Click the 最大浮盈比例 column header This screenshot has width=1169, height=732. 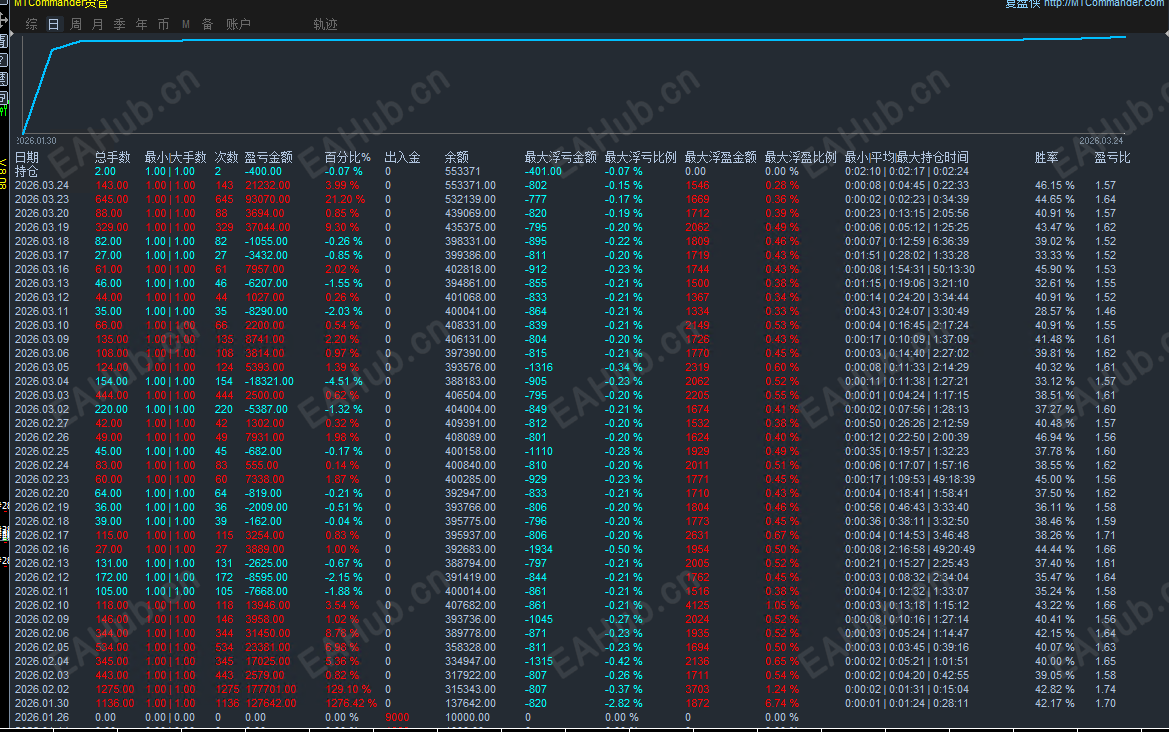pos(801,157)
